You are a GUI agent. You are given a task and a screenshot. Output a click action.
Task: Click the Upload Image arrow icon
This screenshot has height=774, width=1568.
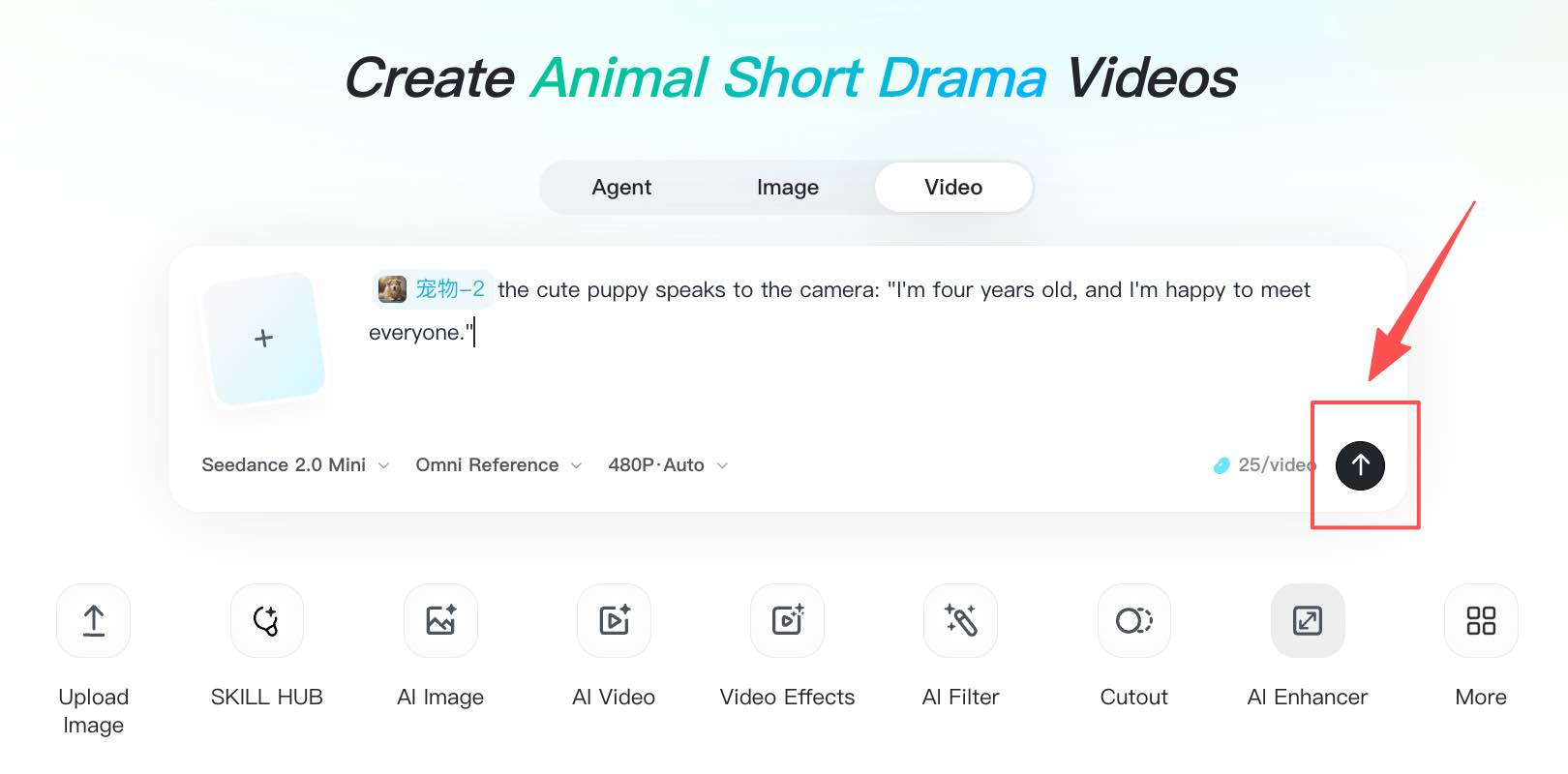pos(94,620)
